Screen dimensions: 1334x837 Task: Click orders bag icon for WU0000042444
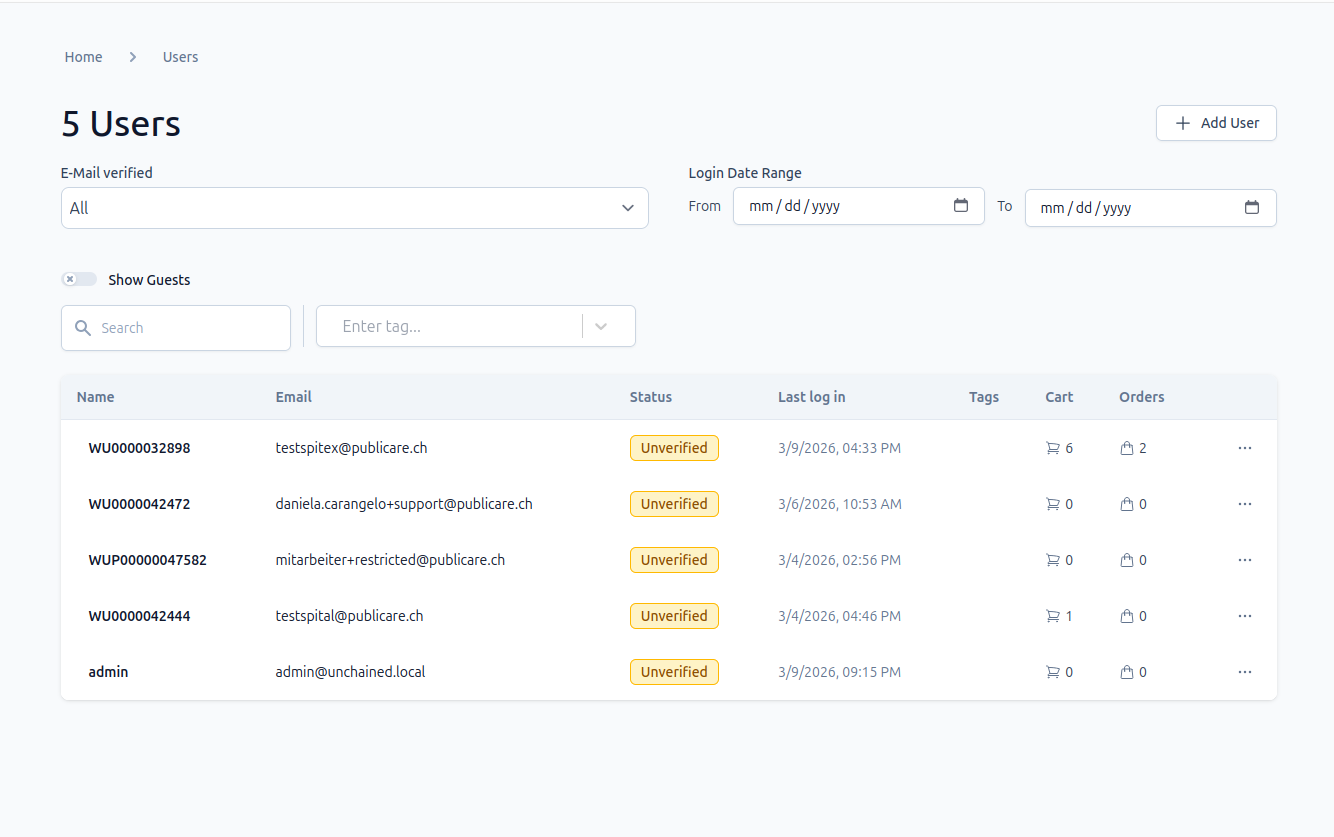pos(1127,616)
